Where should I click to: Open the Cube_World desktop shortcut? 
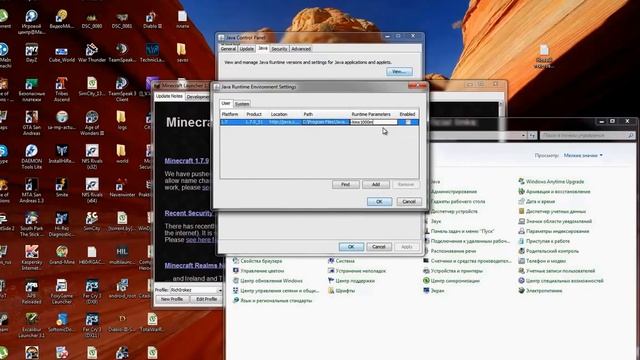62,53
